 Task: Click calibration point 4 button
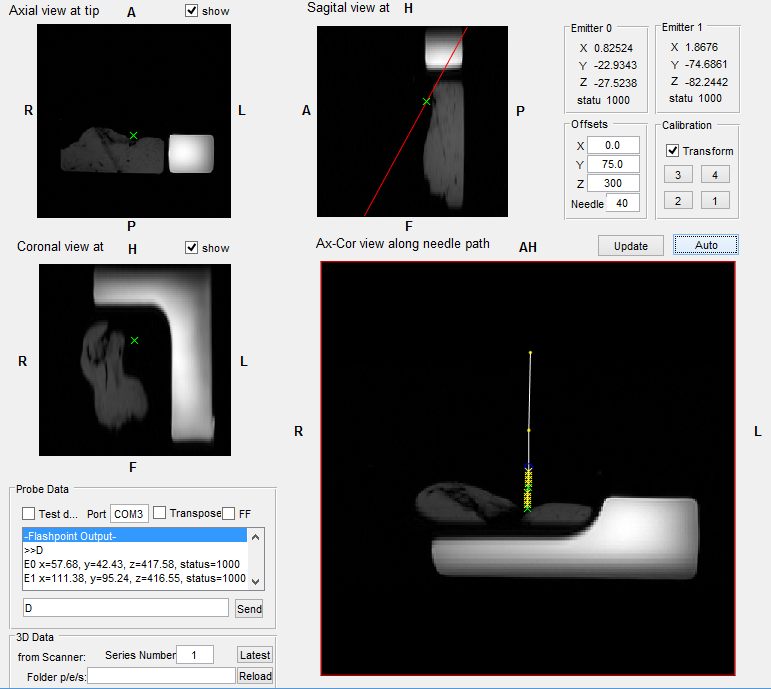(715, 175)
